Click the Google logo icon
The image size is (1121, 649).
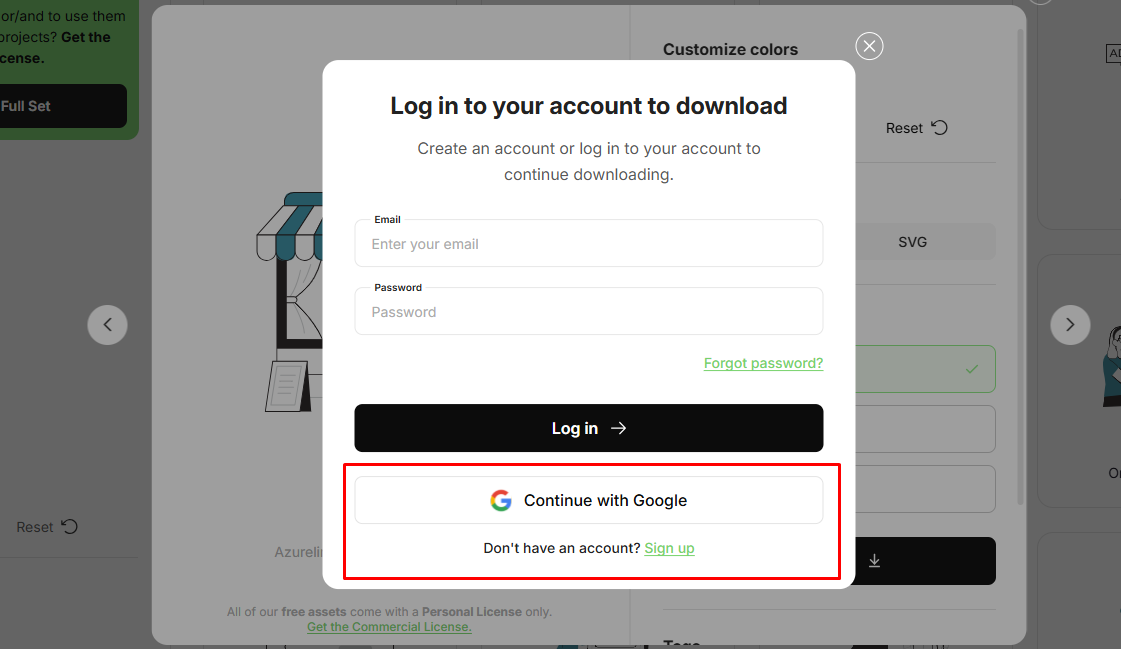click(501, 500)
